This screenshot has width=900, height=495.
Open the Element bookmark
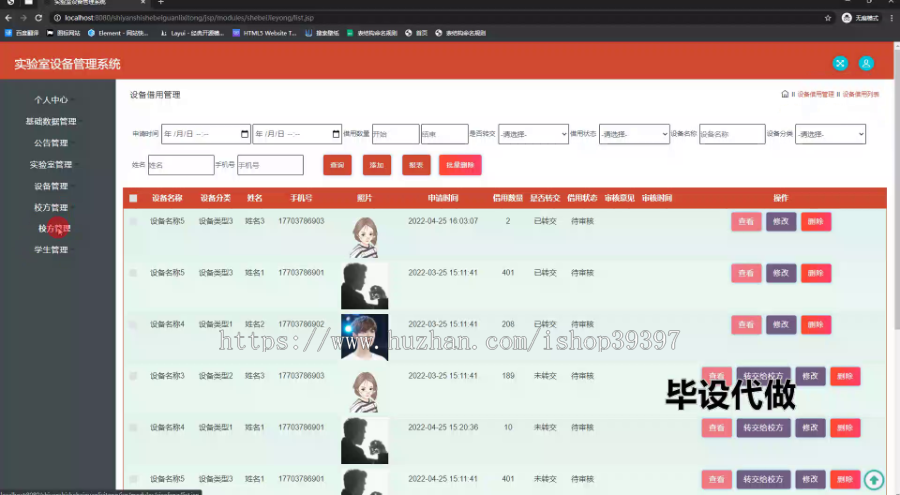(x=118, y=33)
